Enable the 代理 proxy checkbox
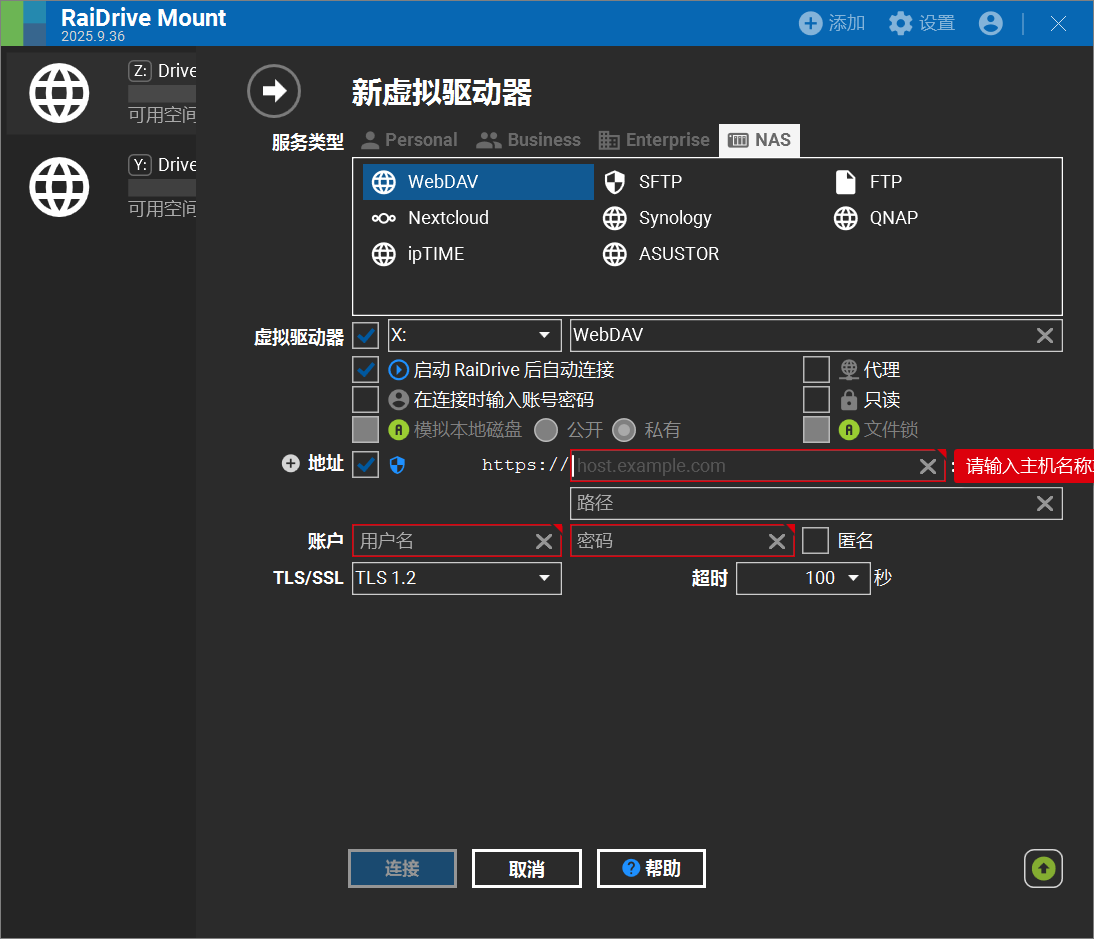 pyautogui.click(x=816, y=370)
